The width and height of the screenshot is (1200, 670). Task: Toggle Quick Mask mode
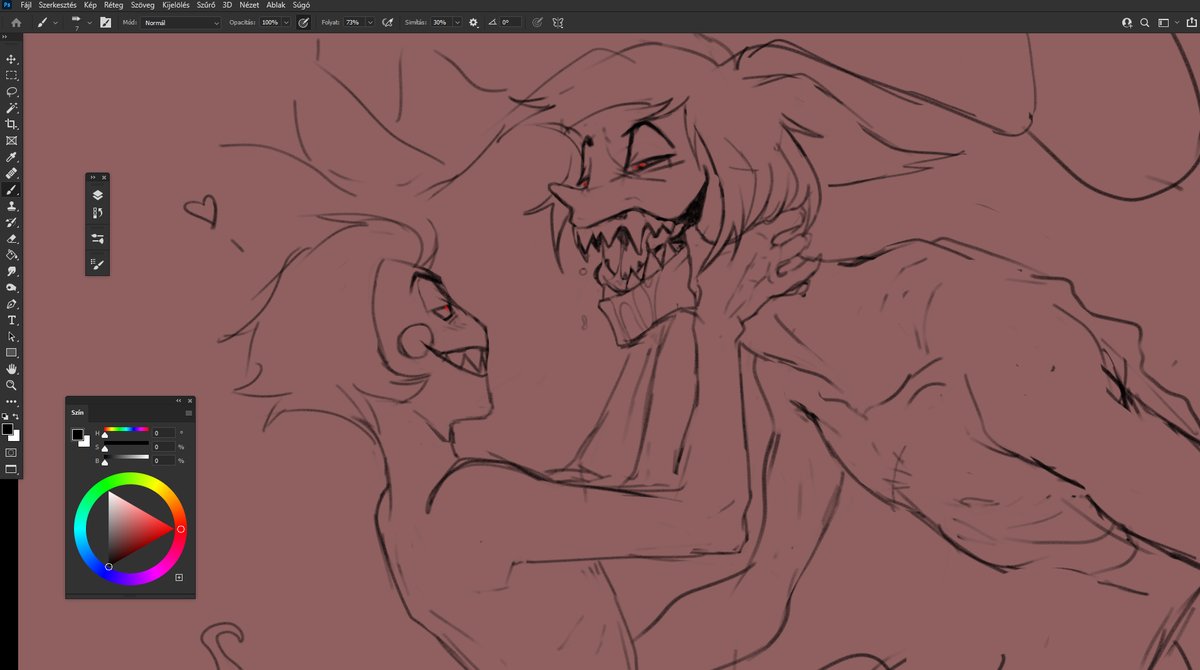pyautogui.click(x=11, y=452)
